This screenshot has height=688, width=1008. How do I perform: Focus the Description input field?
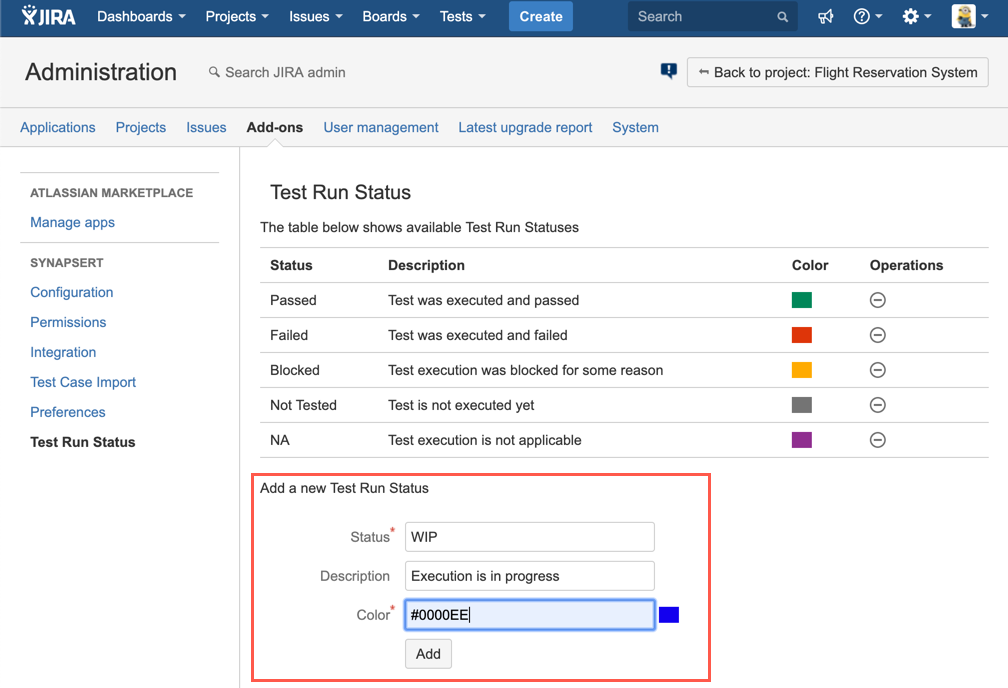point(530,576)
